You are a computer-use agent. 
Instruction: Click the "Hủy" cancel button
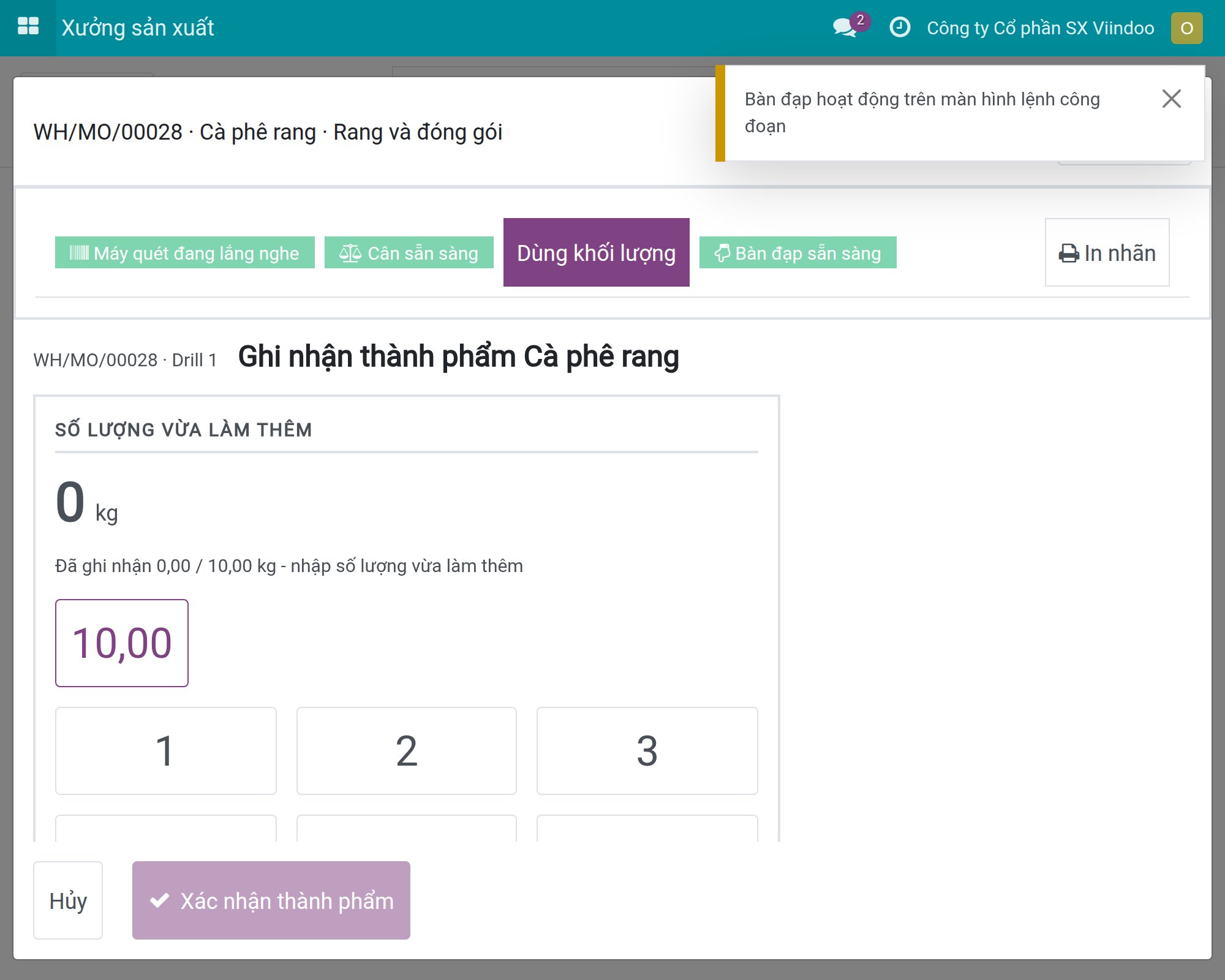[x=68, y=900]
